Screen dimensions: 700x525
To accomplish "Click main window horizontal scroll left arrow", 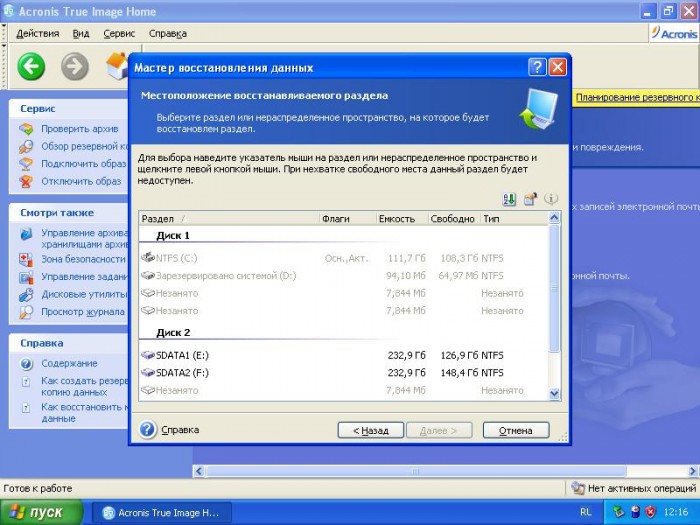I will (199, 471).
